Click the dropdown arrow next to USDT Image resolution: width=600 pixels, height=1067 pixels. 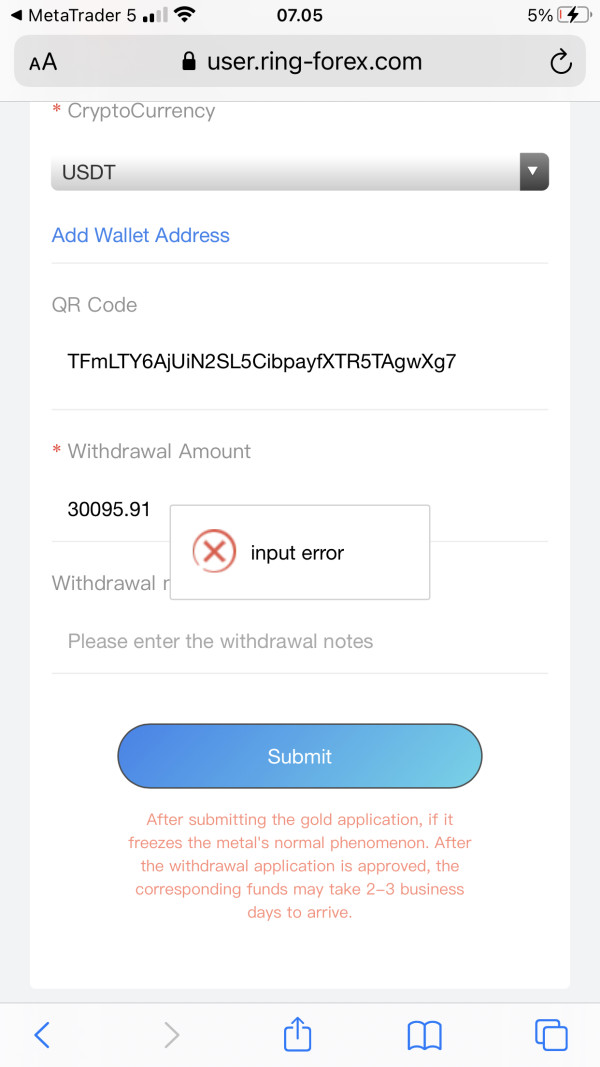coord(534,171)
